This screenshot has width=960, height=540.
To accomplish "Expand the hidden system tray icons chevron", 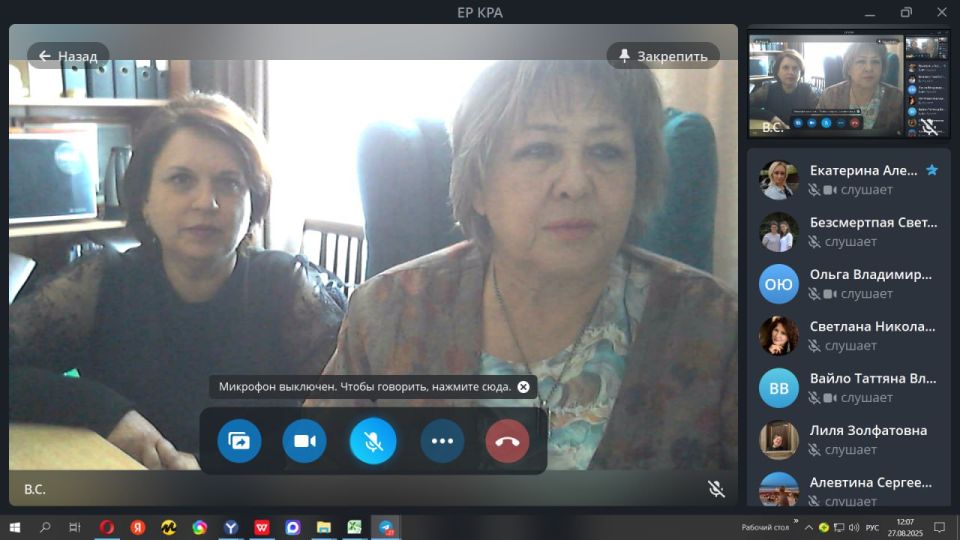I will pos(811,527).
